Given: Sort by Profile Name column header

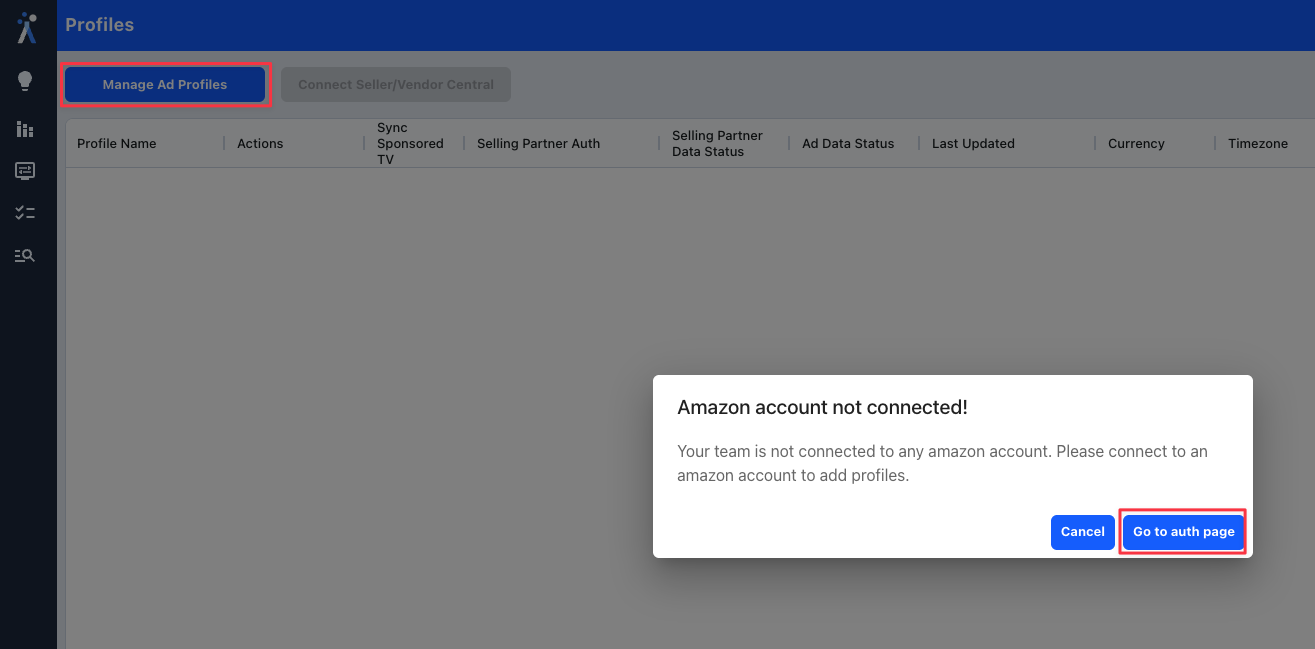Looking at the screenshot, I should (x=117, y=144).
